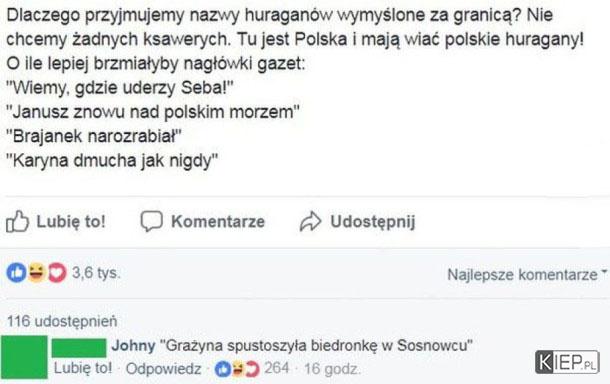The height and width of the screenshot is (384, 610).
Task: Click the Komentarze button text
Action: pyautogui.click(x=218, y=221)
